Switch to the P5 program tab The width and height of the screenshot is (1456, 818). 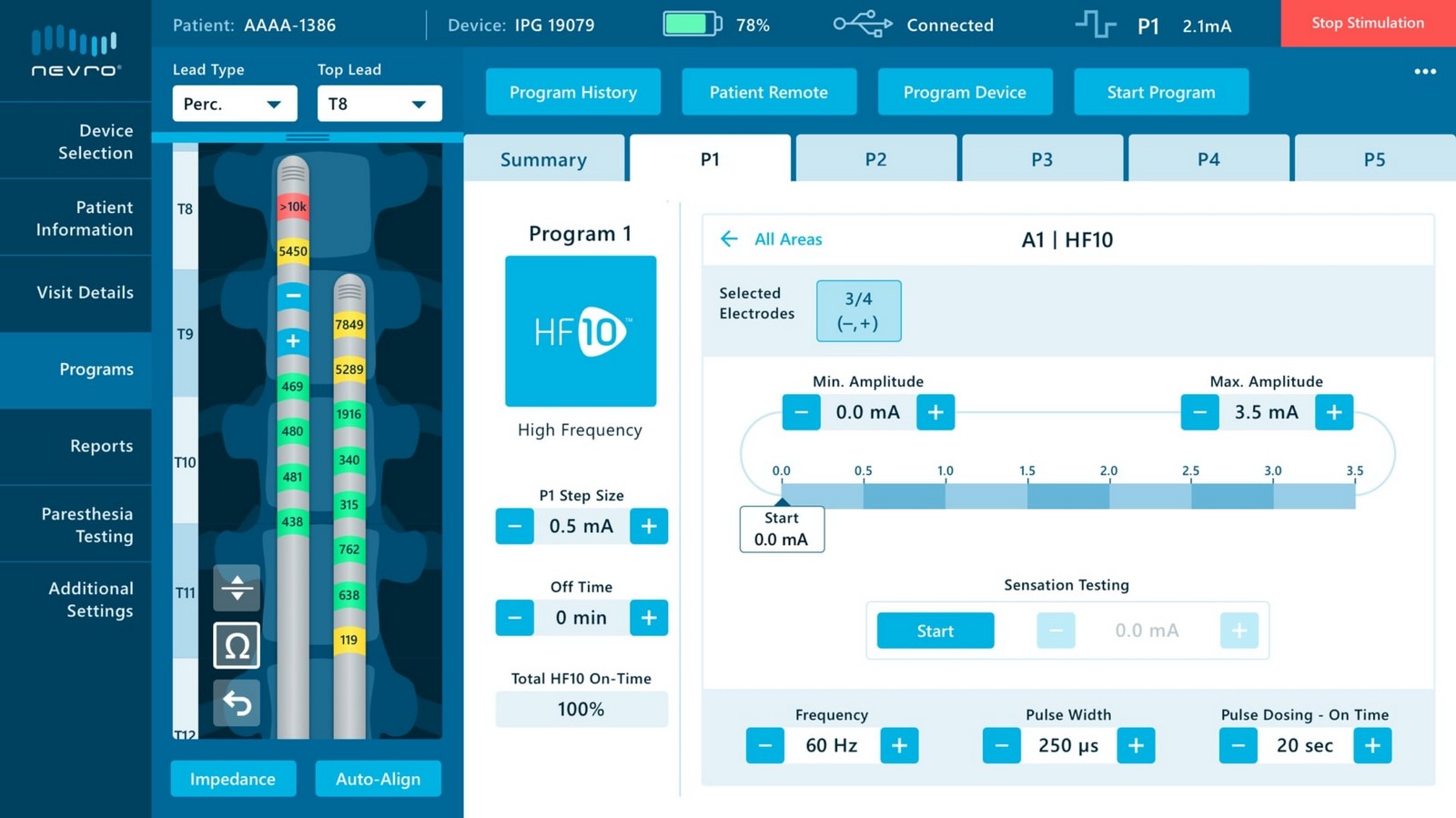tap(1375, 159)
